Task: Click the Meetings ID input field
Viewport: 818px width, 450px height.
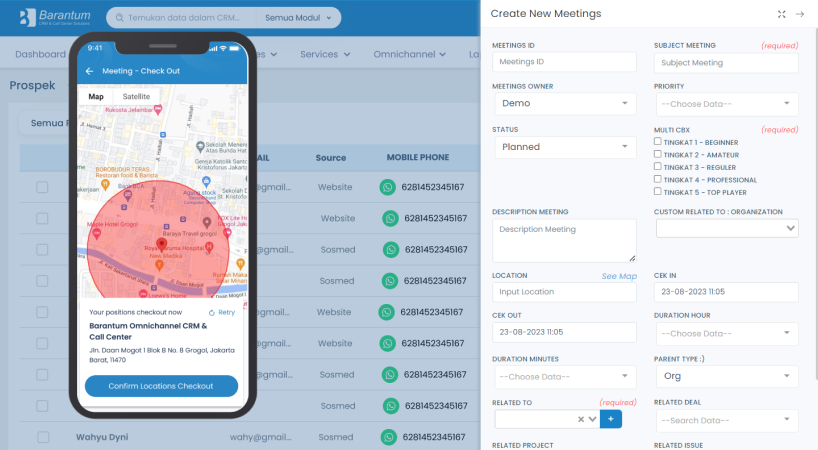Action: point(564,62)
